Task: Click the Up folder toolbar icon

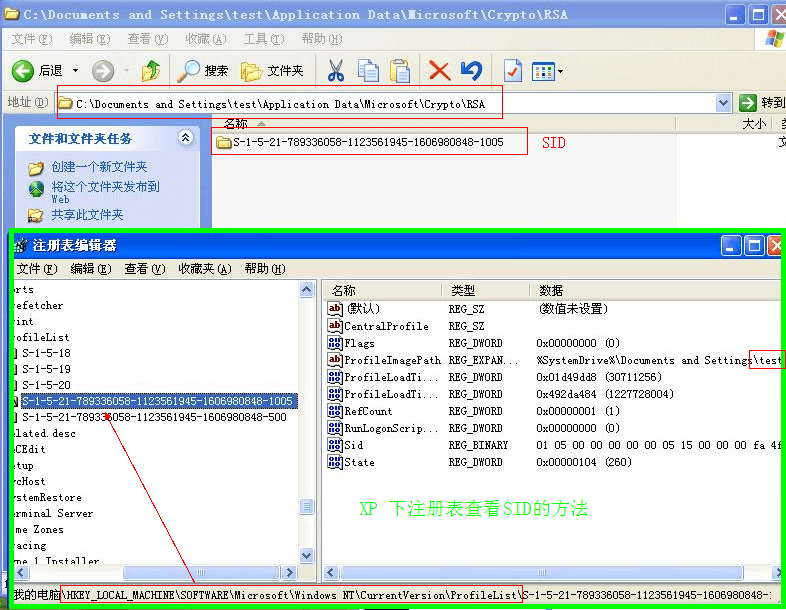Action: click(x=151, y=71)
